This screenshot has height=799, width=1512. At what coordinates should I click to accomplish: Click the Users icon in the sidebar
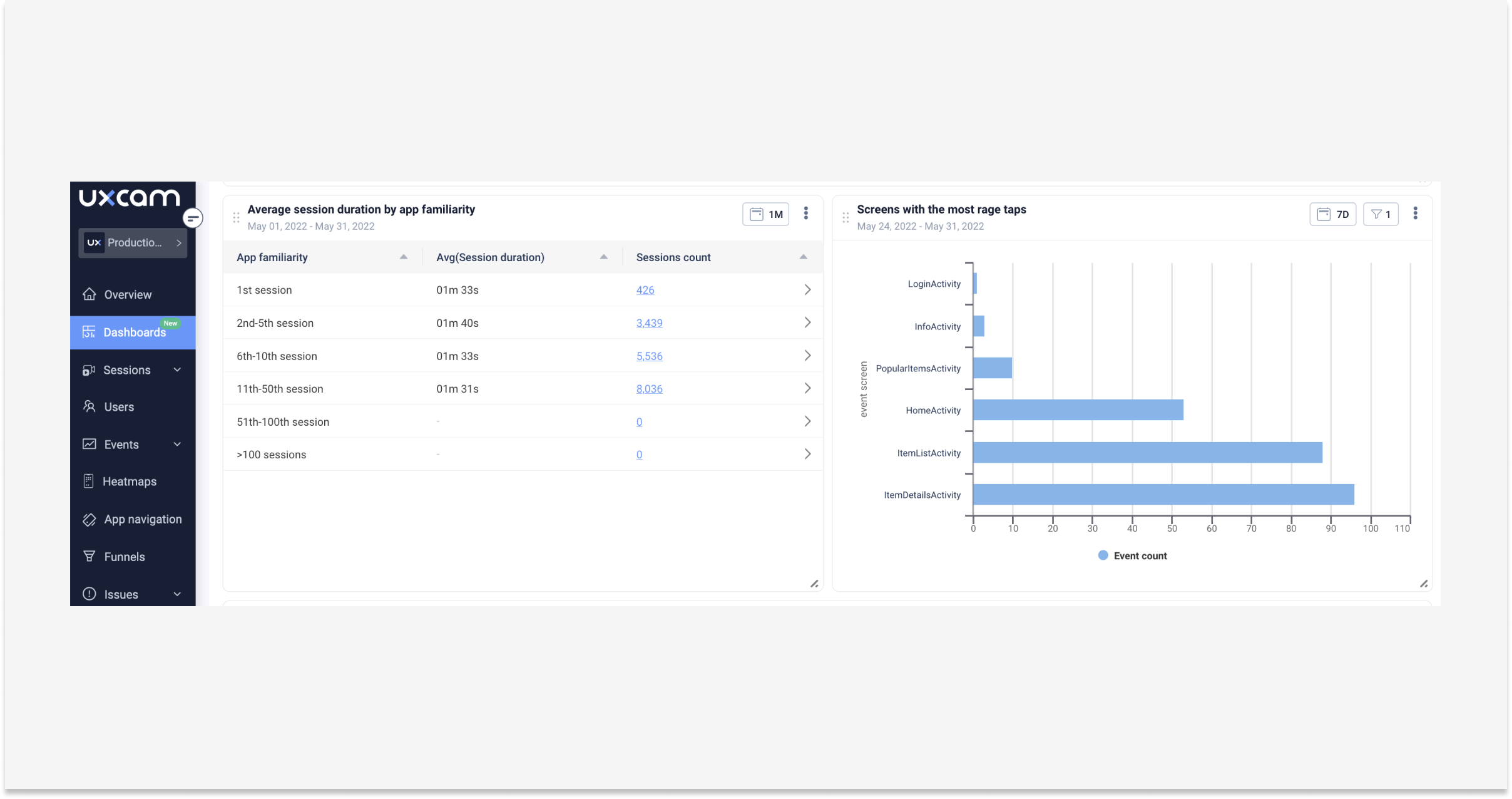point(89,407)
